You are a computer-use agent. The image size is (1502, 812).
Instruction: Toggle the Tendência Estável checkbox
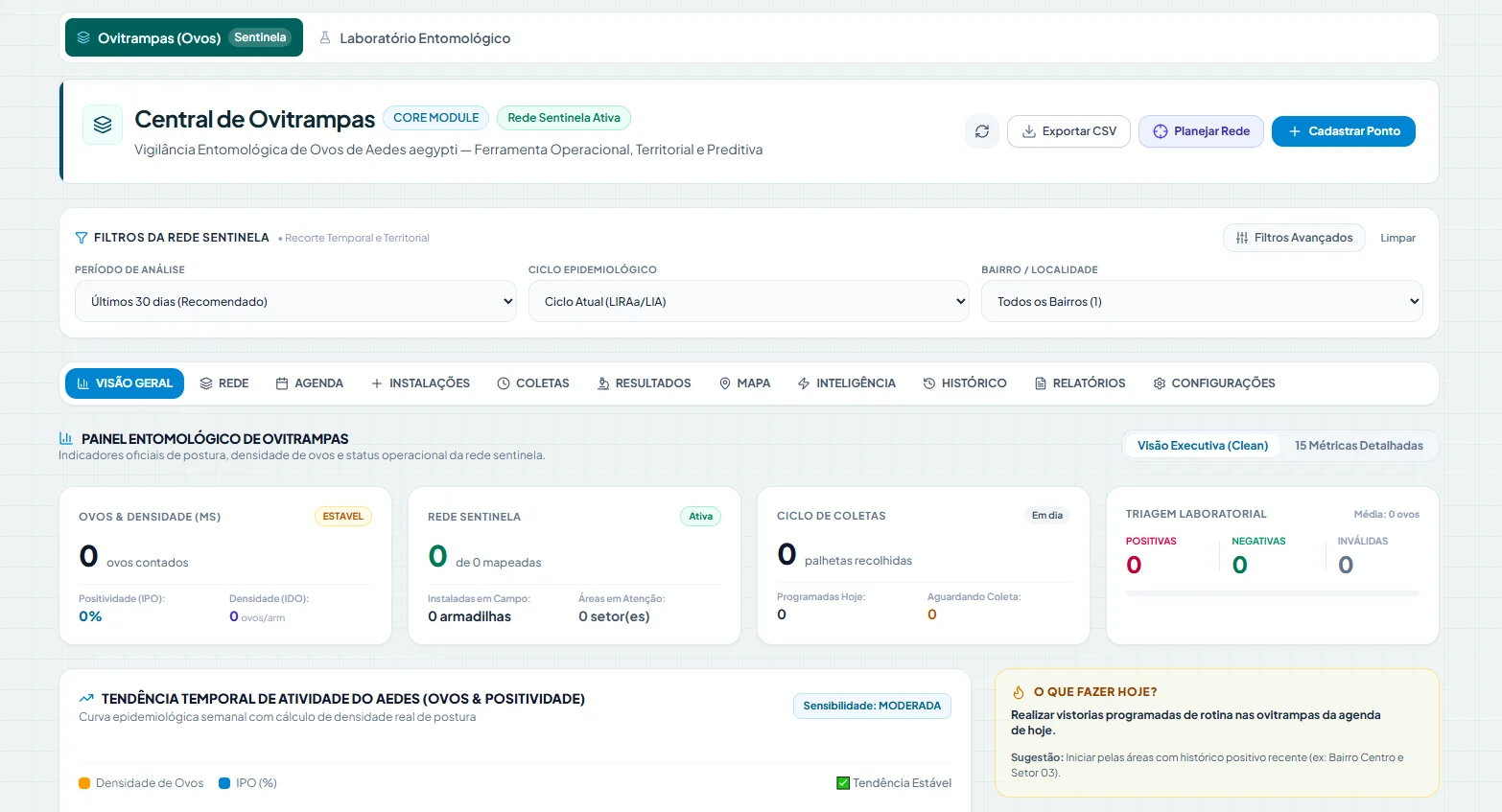point(843,783)
